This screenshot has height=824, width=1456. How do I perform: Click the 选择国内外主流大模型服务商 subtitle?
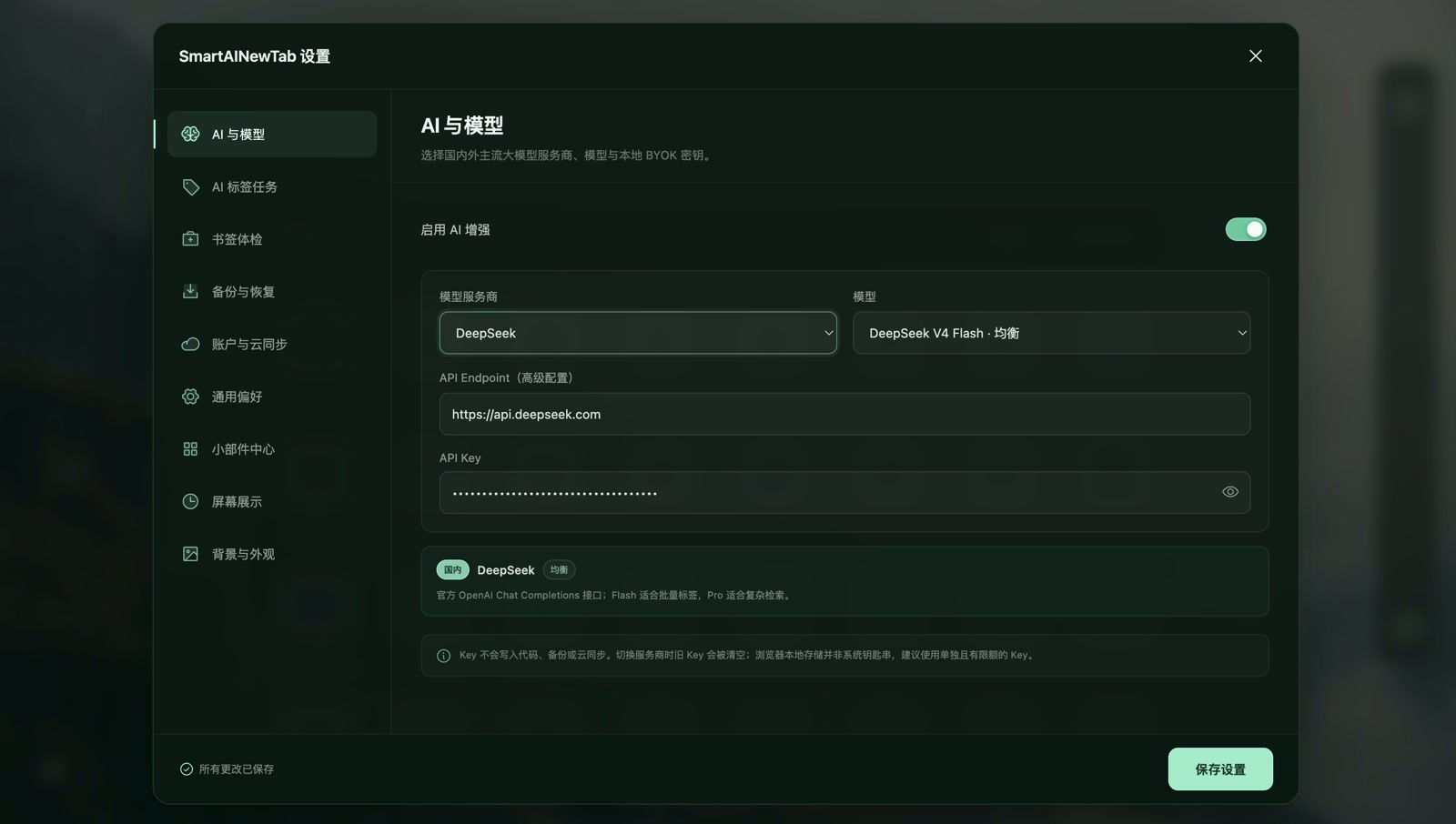tap(568, 156)
